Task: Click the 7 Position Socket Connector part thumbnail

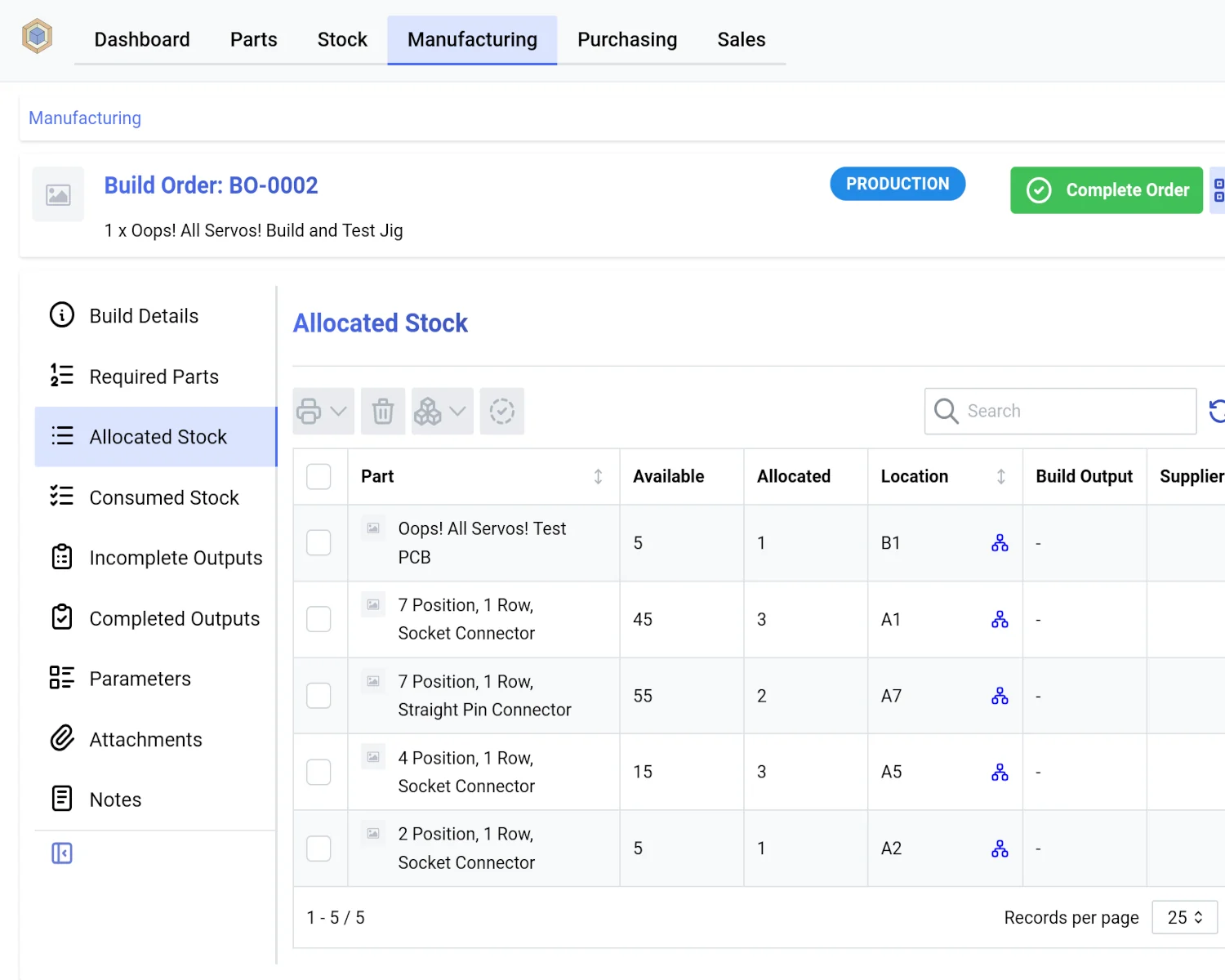Action: coord(373,605)
